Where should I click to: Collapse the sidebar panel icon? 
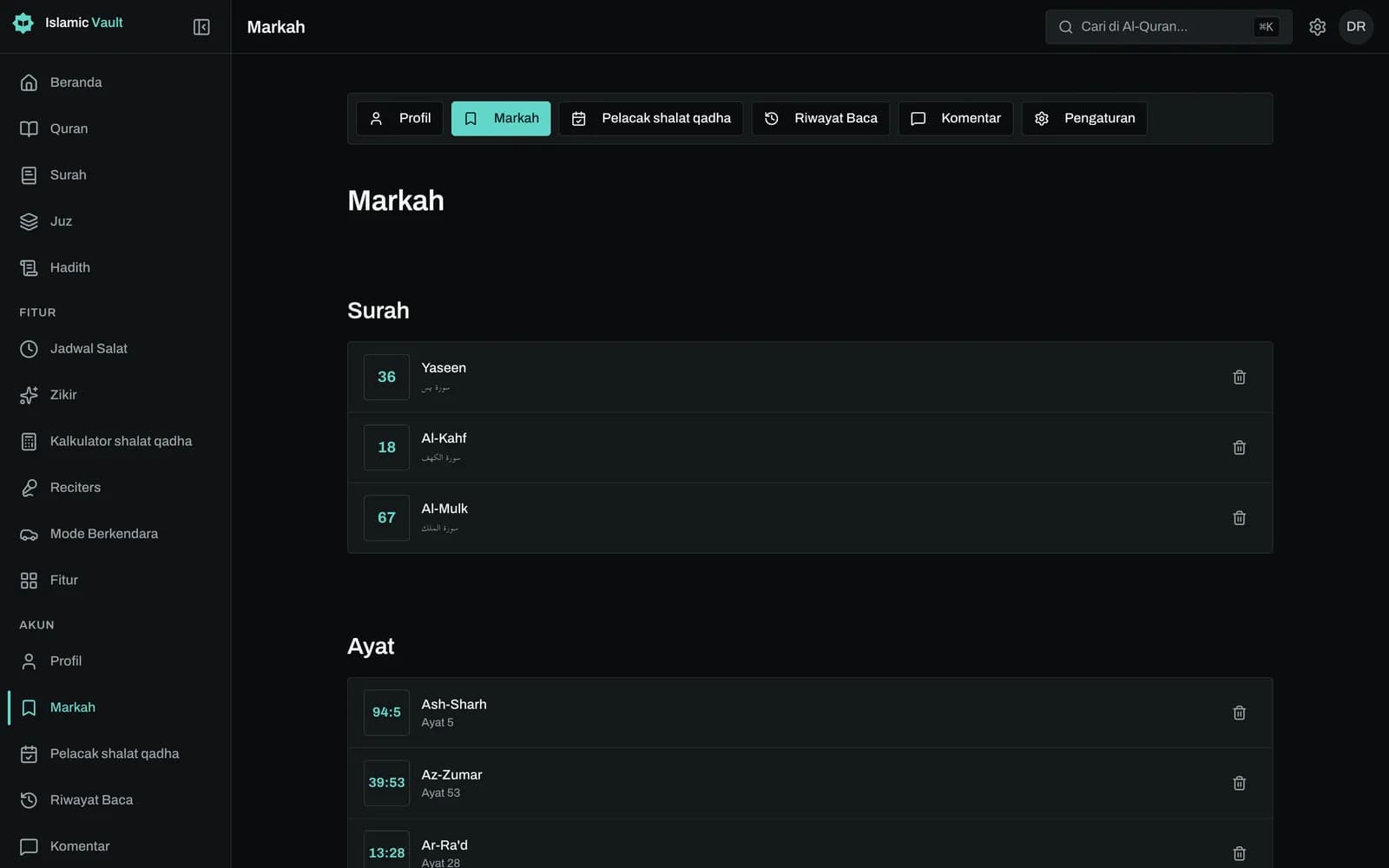pos(201,27)
